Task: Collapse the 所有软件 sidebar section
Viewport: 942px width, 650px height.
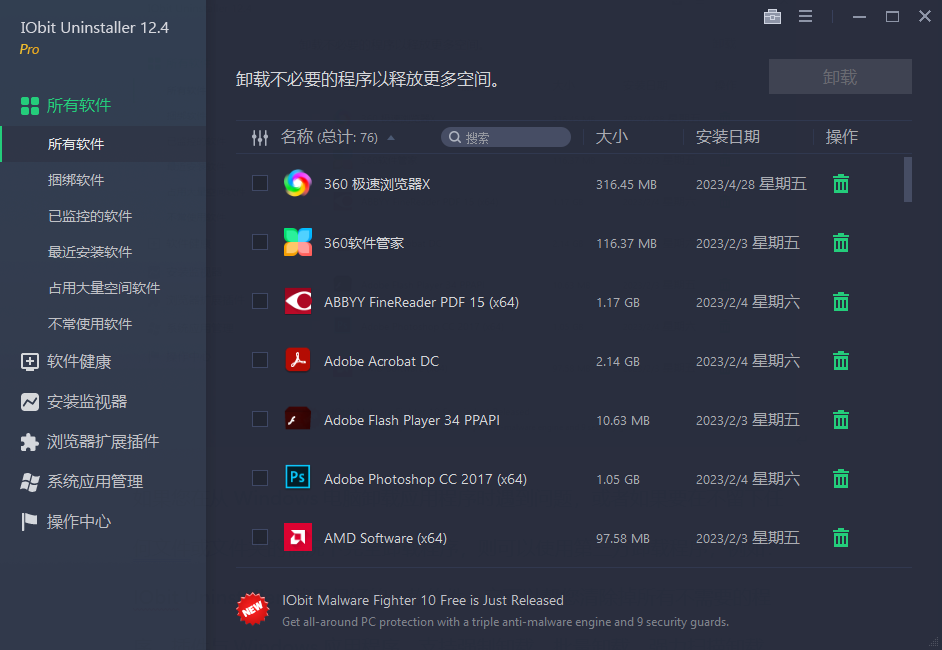Action: (x=65, y=105)
